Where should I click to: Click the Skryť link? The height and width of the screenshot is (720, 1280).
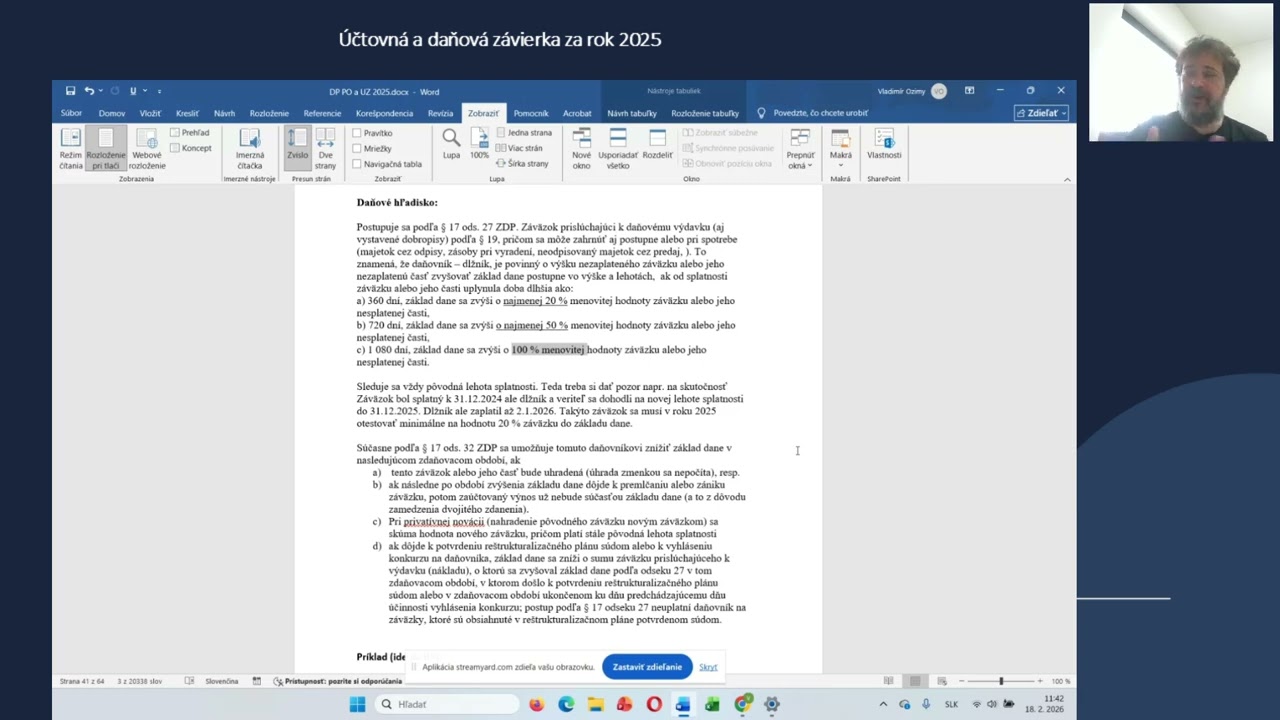click(x=708, y=667)
